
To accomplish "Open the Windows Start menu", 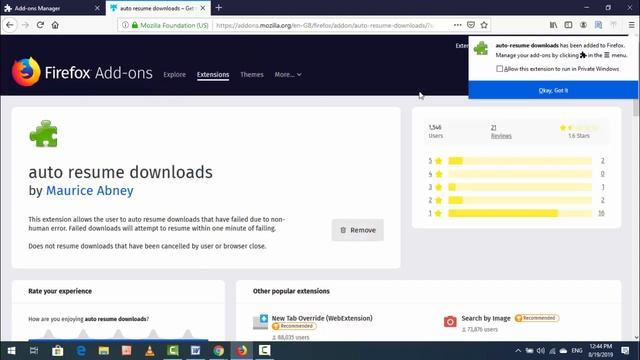I will click(11, 351).
